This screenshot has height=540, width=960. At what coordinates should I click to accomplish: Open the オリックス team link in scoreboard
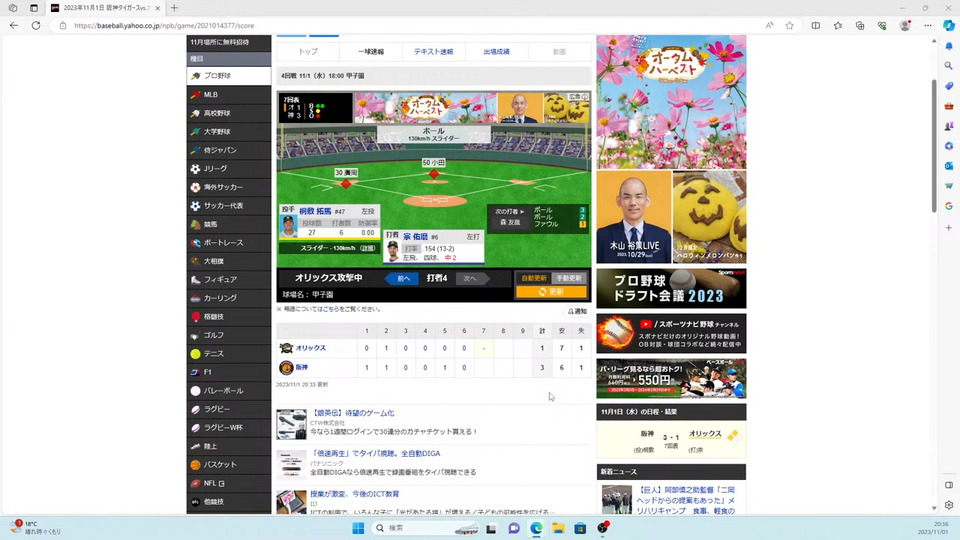point(310,348)
